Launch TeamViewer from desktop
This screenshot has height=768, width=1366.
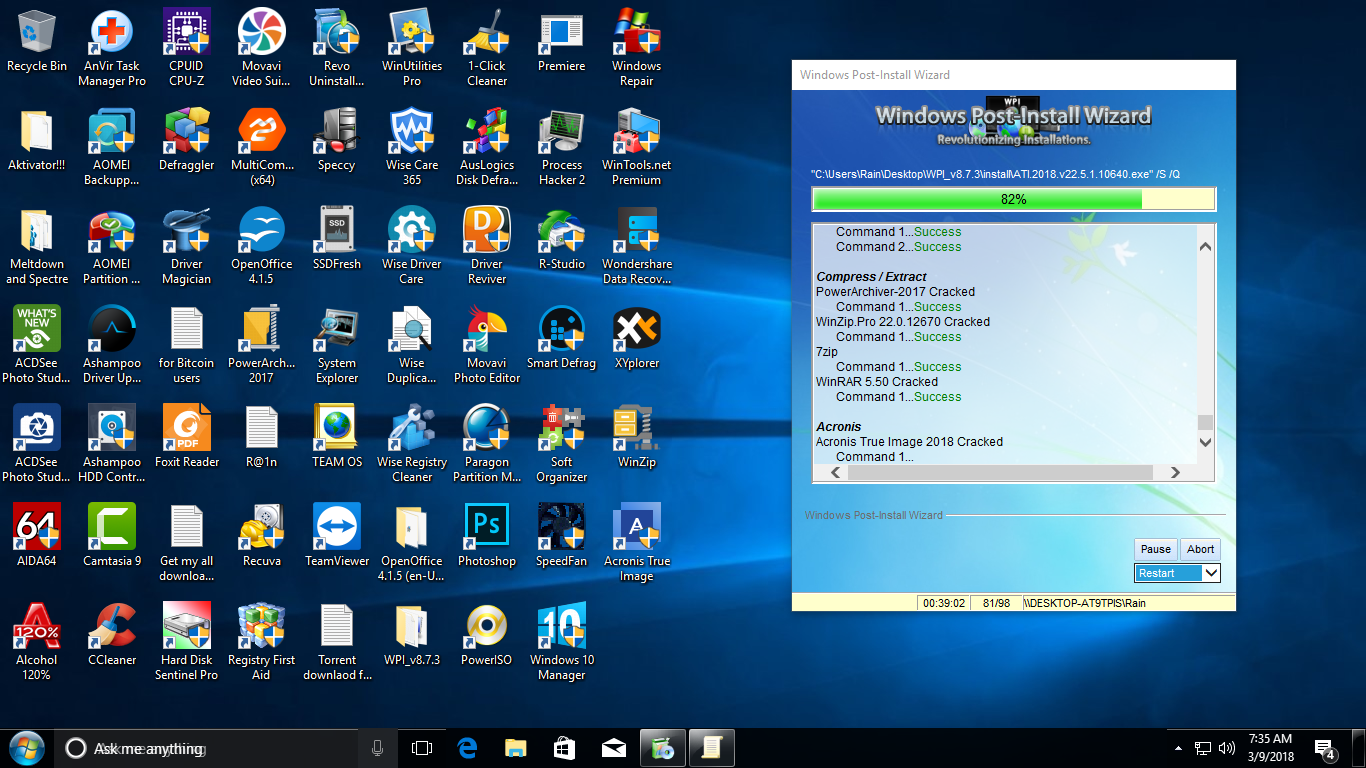pos(337,537)
